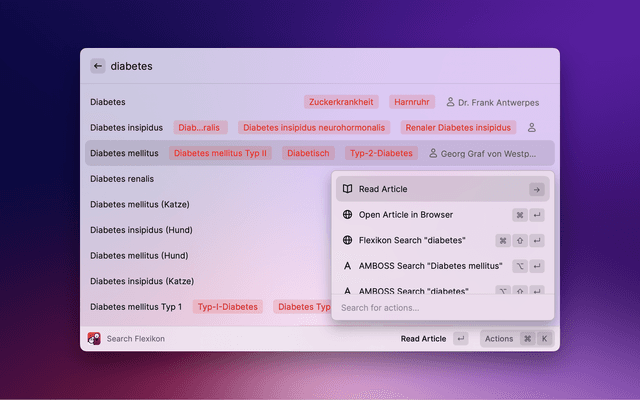The width and height of the screenshot is (640, 400).
Task: Click the globe icon for Open Article in Browser
Action: 347,215
